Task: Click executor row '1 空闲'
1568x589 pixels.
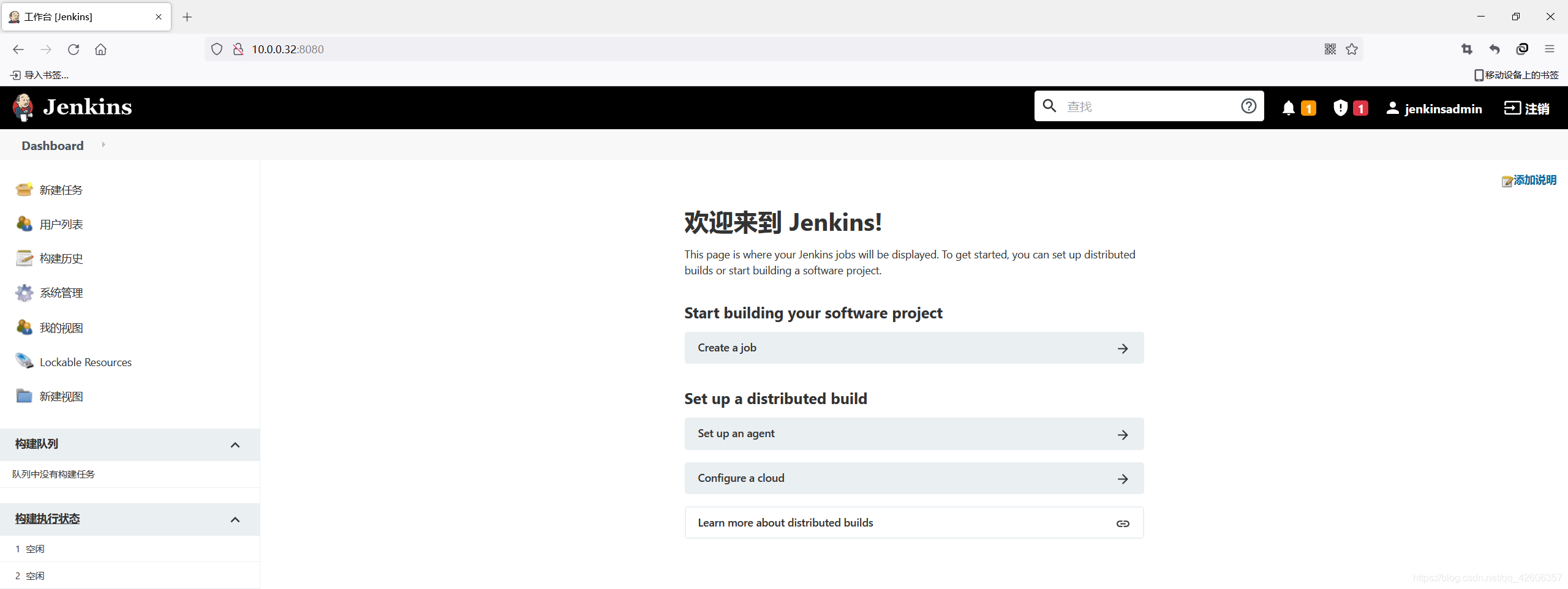Action: [x=130, y=549]
